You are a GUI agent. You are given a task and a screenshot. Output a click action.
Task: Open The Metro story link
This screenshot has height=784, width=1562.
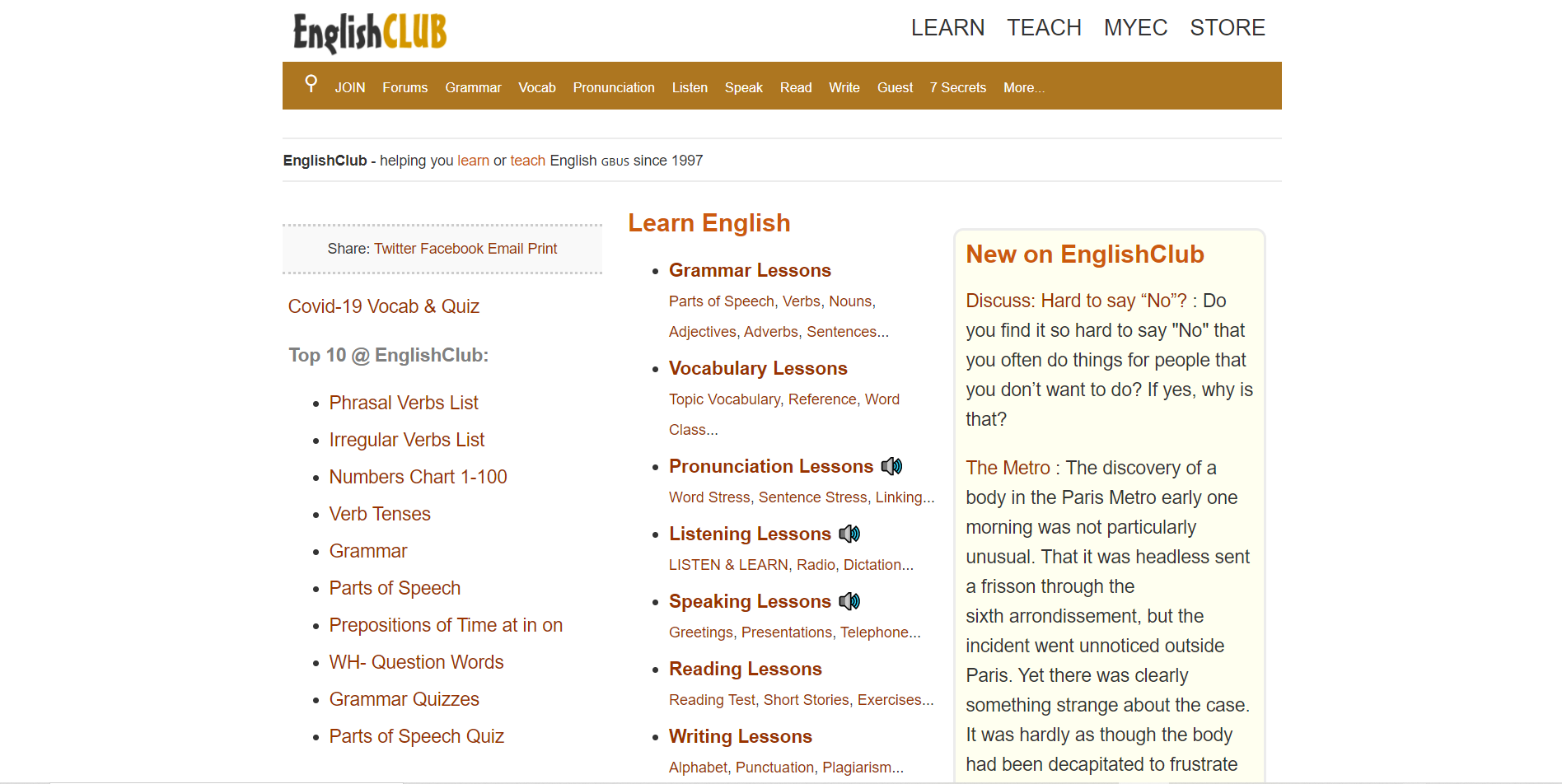click(x=1008, y=468)
